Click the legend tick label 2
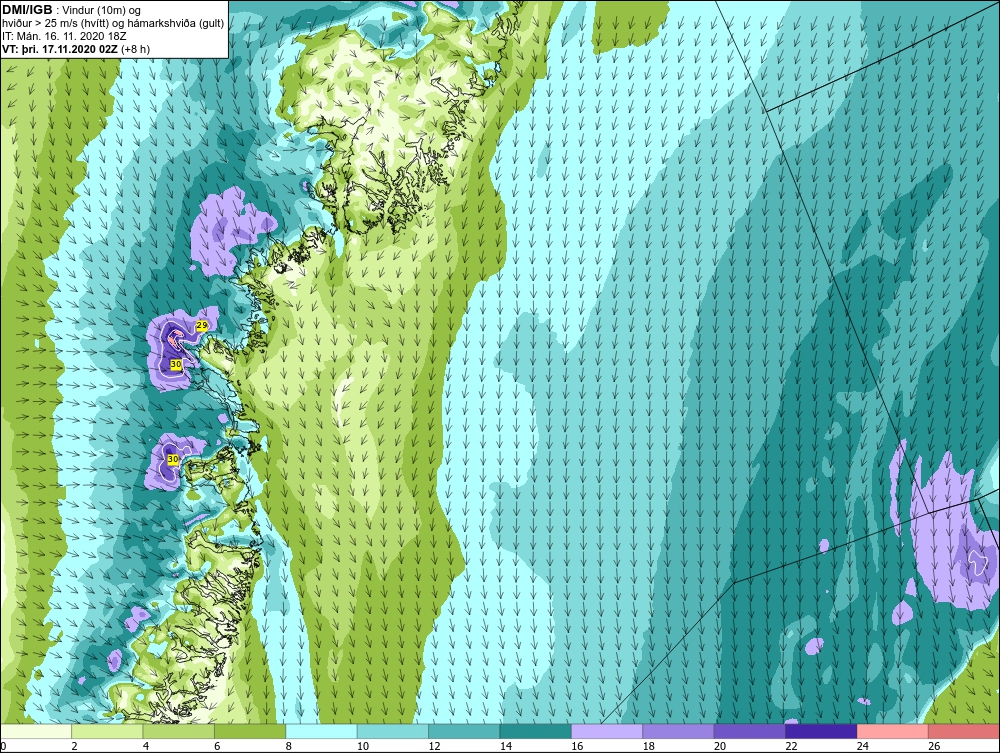This screenshot has width=1000, height=753. (x=75, y=746)
